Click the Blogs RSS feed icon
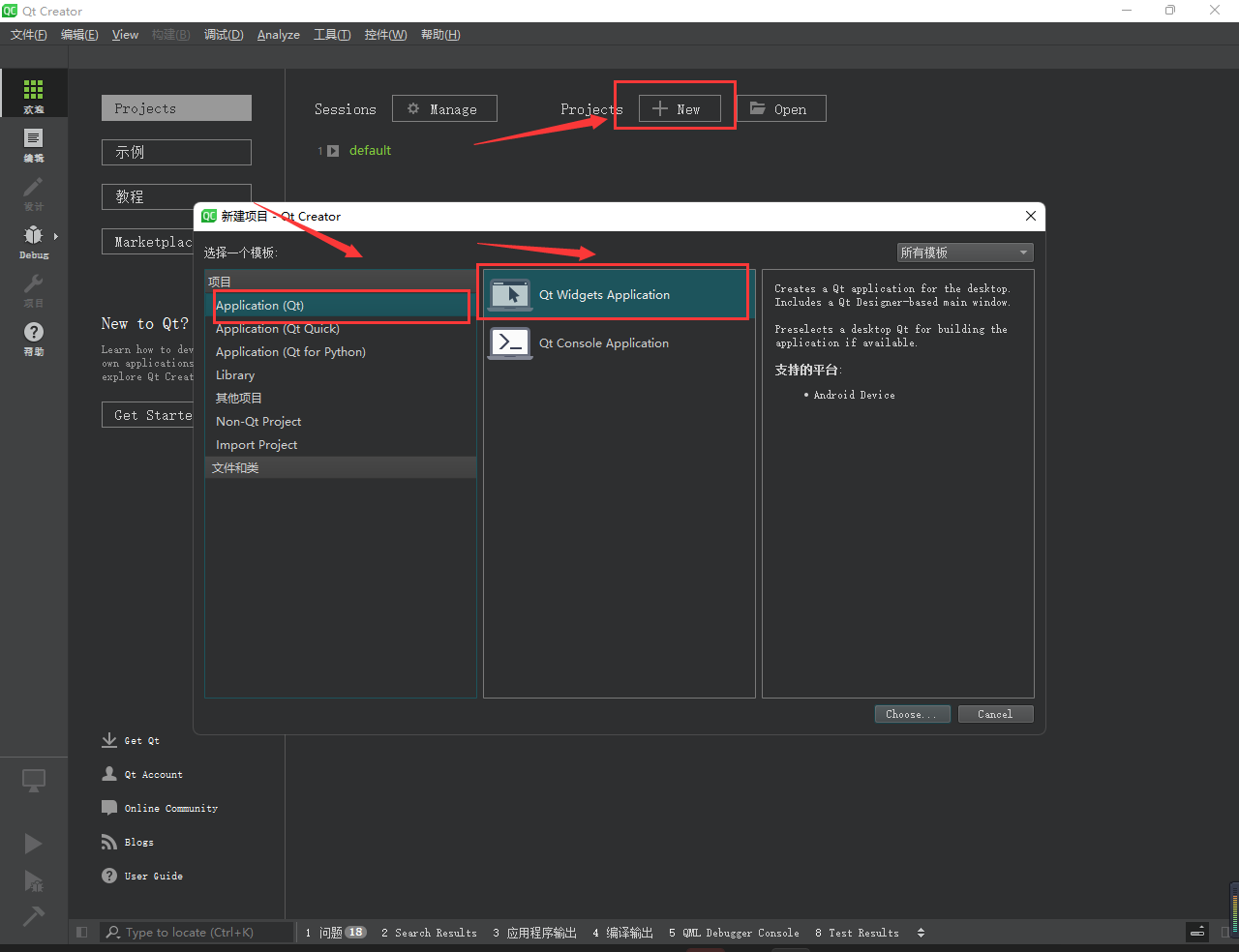The width and height of the screenshot is (1239, 952). click(x=109, y=842)
